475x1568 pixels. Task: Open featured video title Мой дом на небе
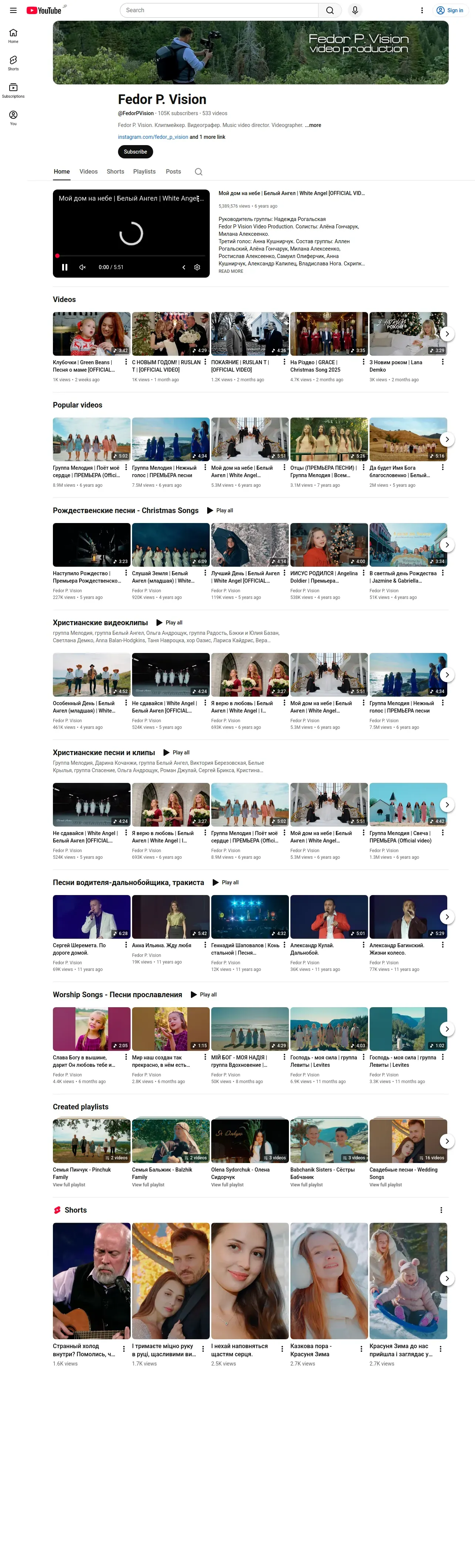point(291,194)
